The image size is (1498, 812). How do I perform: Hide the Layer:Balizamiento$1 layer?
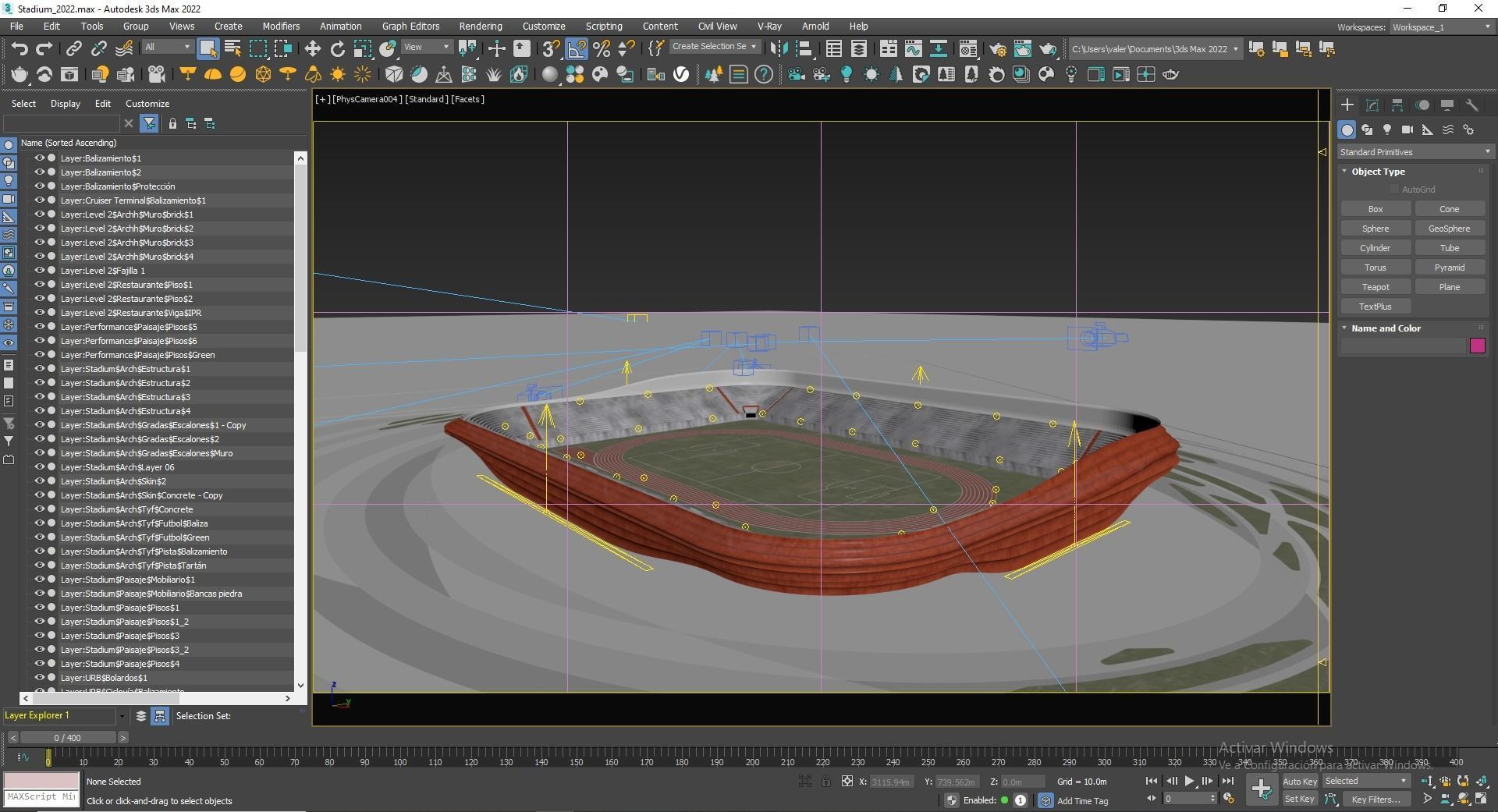coord(38,158)
